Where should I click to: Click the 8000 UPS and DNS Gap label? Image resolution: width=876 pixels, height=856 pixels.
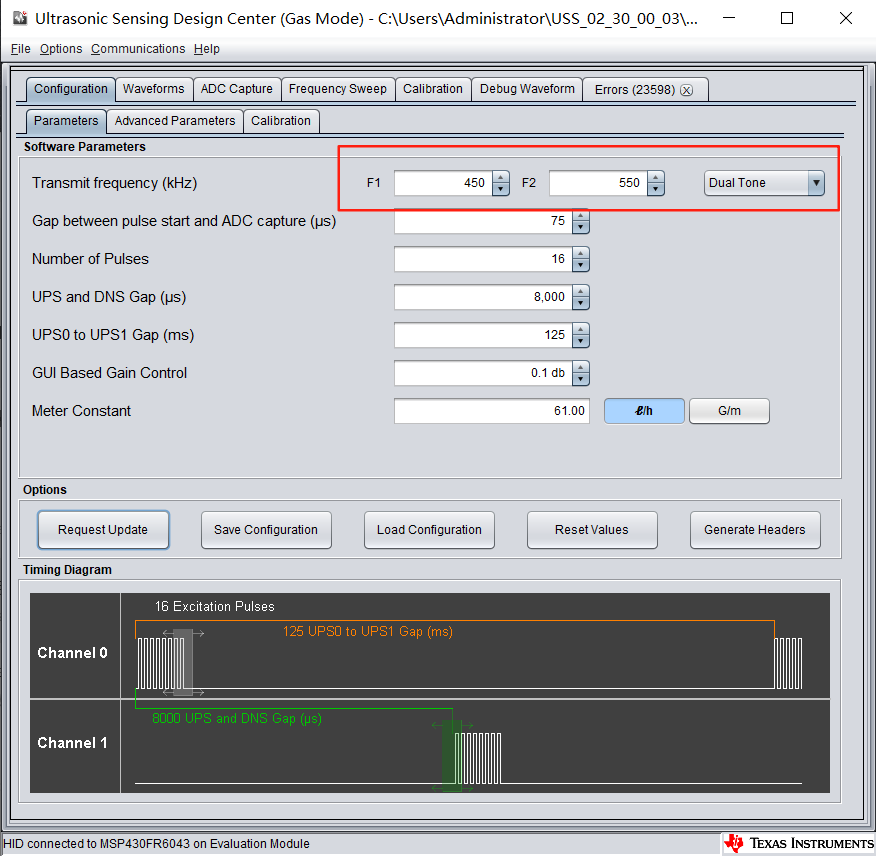[237, 719]
